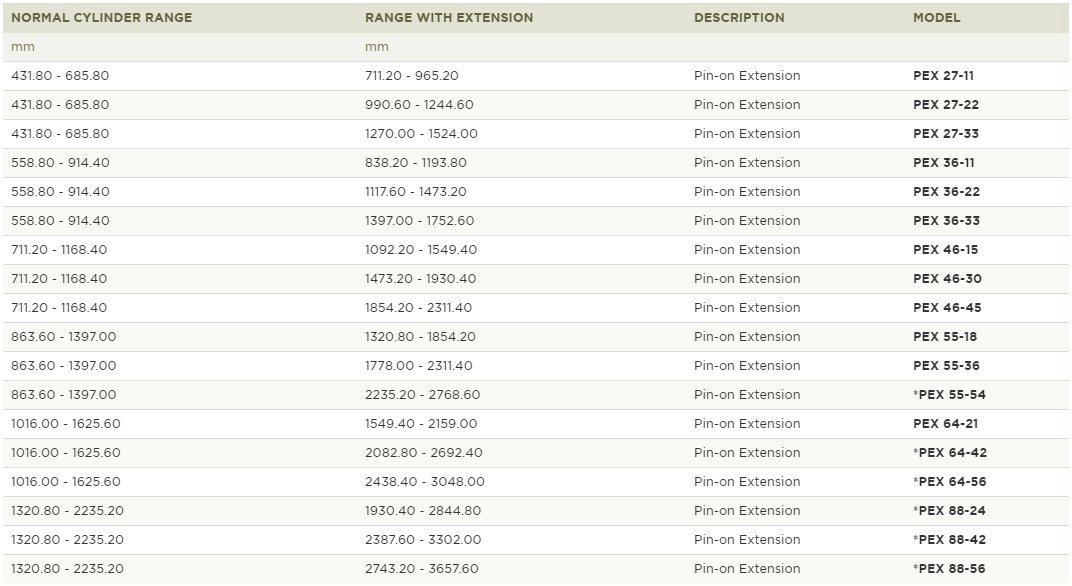Select the starred PEX 55-54 model
The height and width of the screenshot is (586, 1072).
pyautogui.click(x=949, y=395)
